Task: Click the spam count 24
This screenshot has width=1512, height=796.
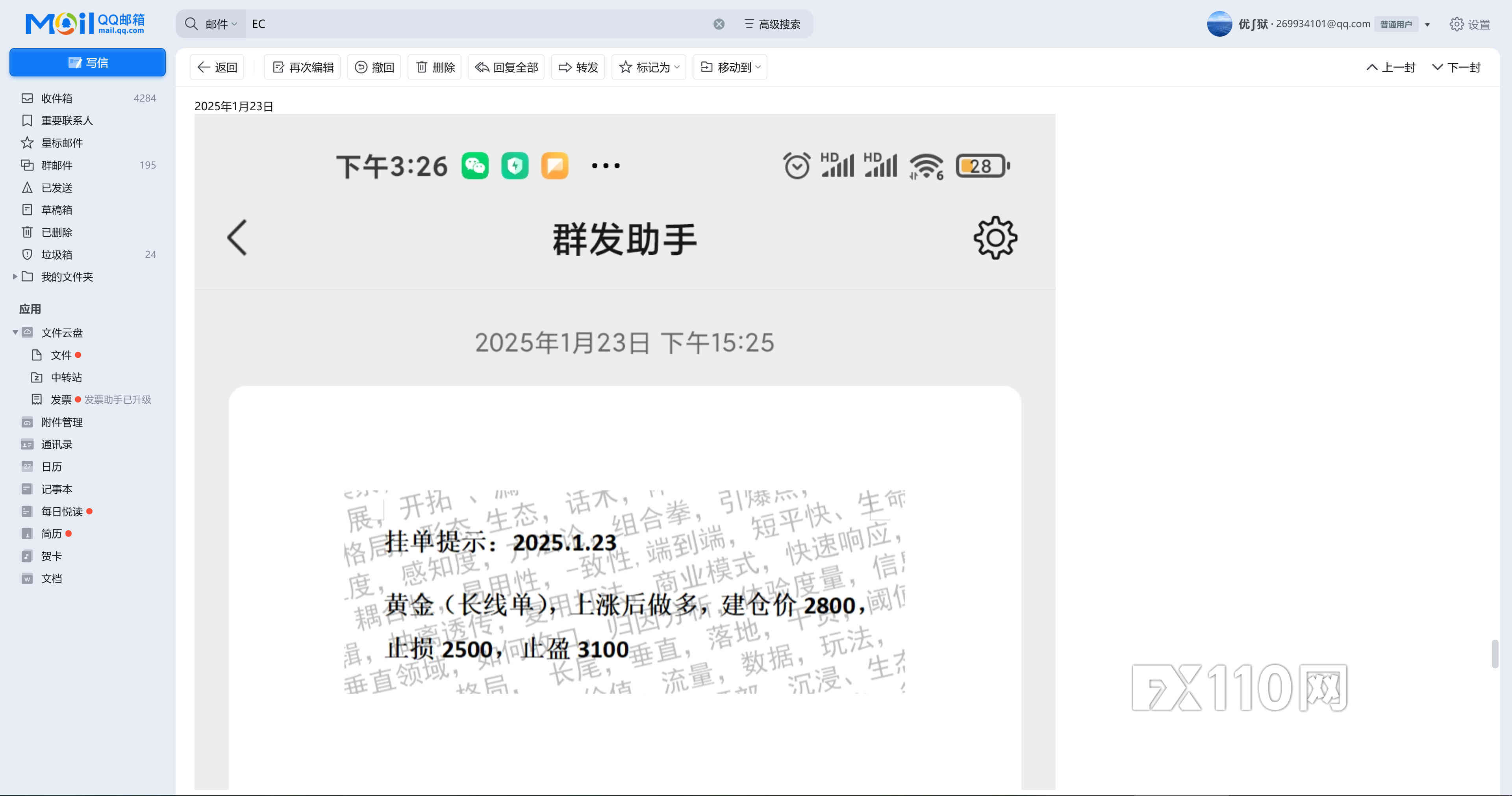Action: [x=150, y=254]
